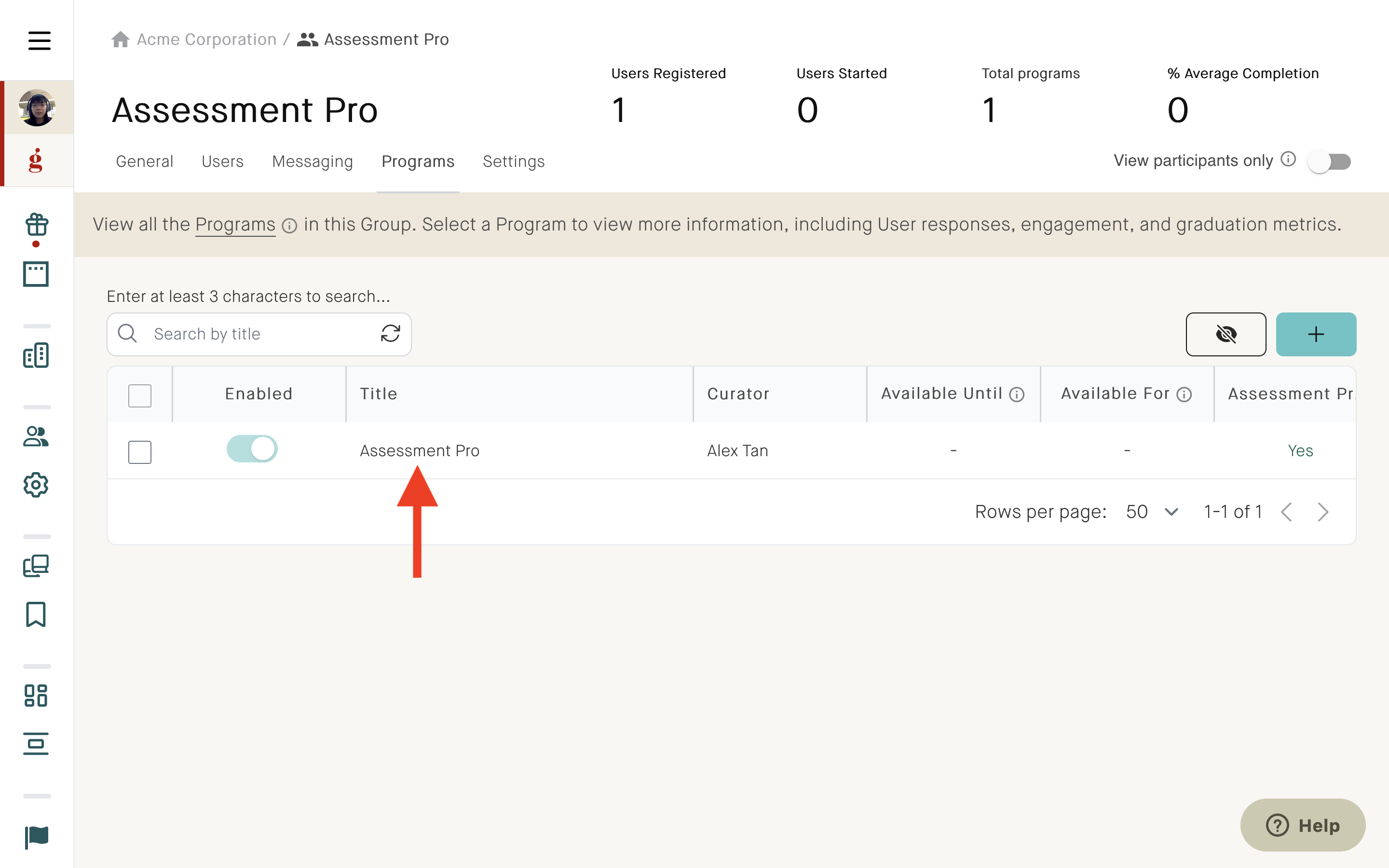
Task: Disable the Enabled toggle for Assessment Pro
Action: (252, 449)
